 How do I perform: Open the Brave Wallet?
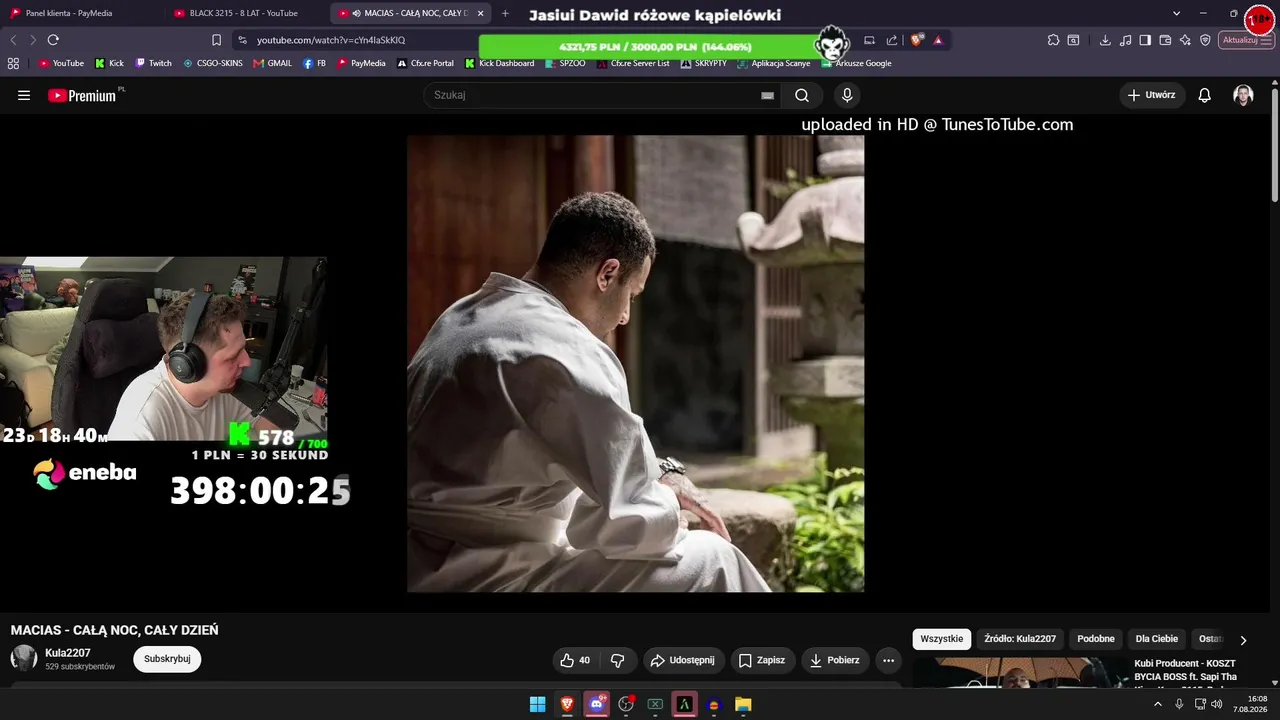coord(1165,40)
